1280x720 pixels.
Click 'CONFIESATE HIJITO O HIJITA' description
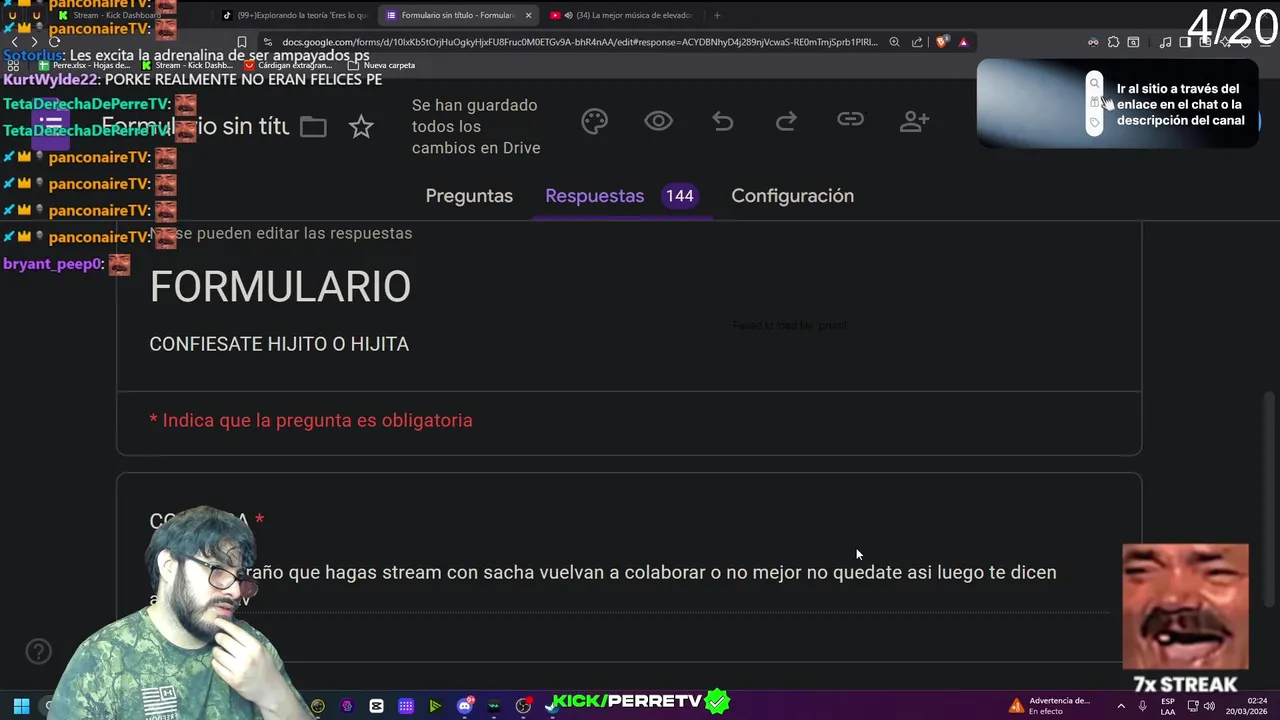[279, 344]
